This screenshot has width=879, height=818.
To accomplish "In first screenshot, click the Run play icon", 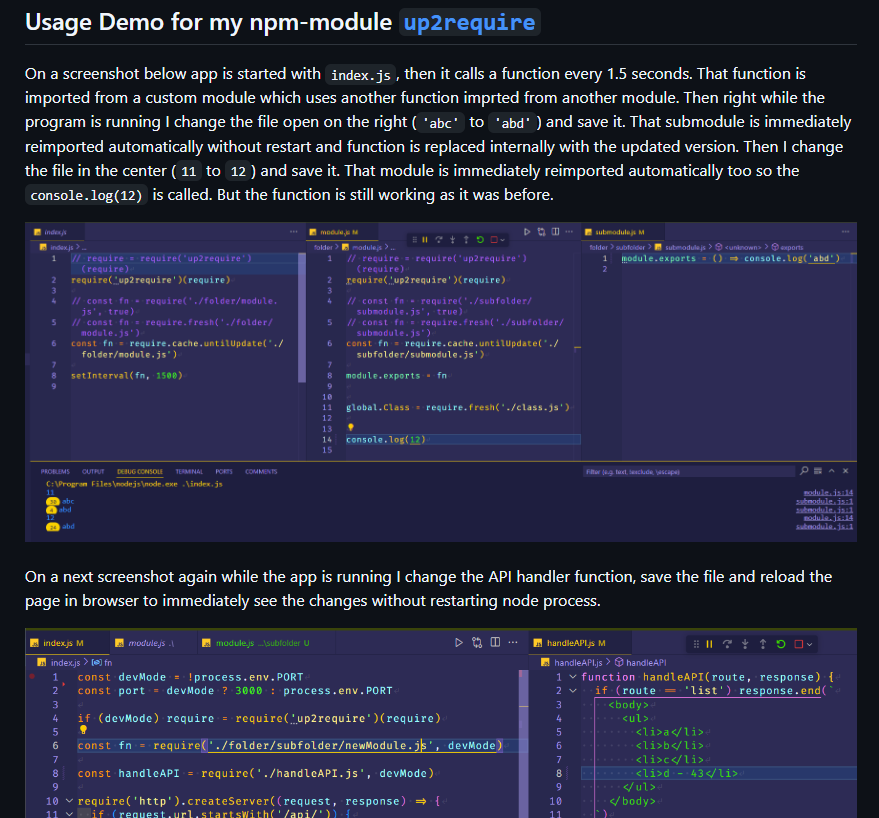I will click(527, 232).
